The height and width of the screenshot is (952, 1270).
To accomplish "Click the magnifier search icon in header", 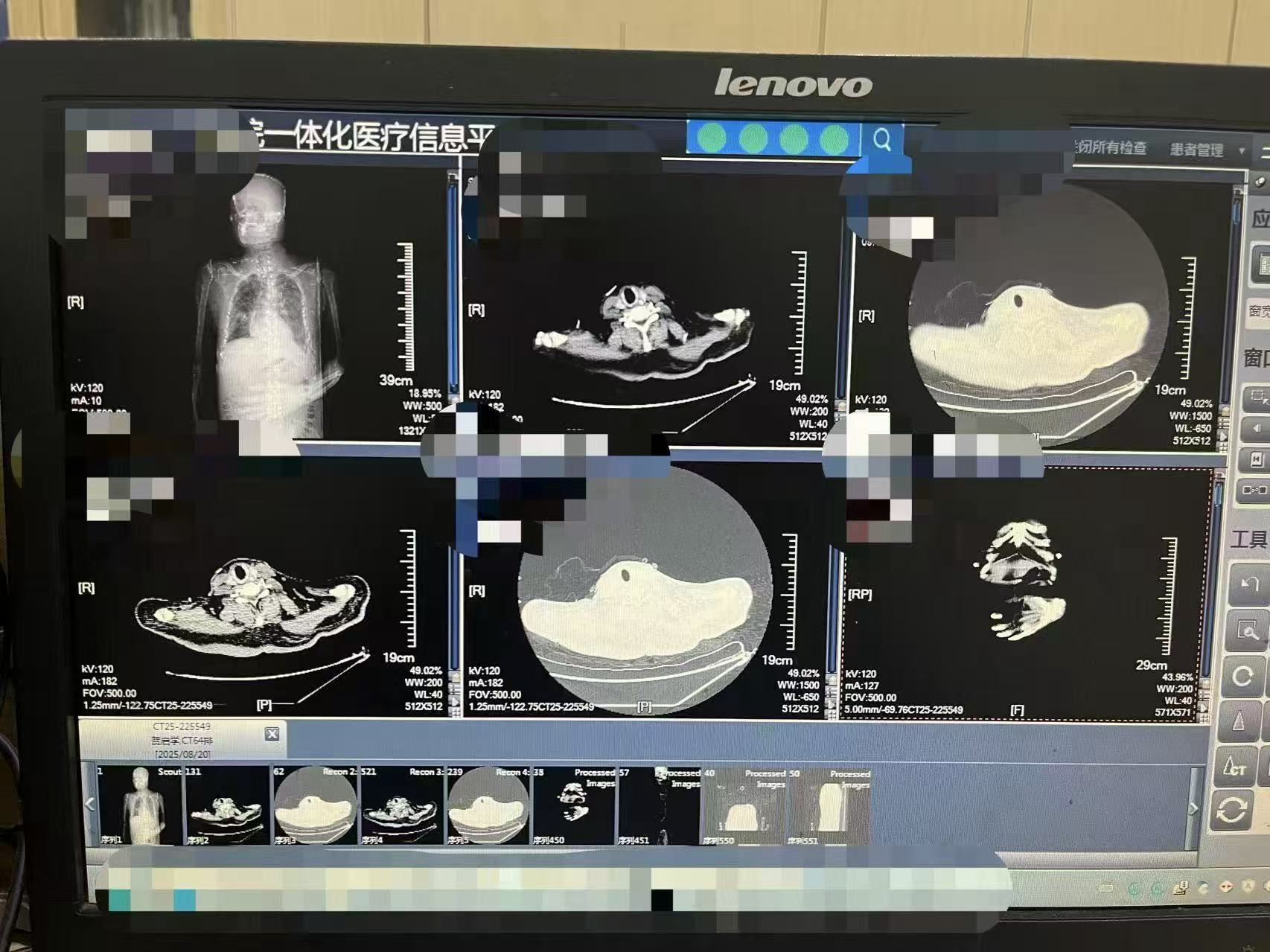I will [x=882, y=140].
